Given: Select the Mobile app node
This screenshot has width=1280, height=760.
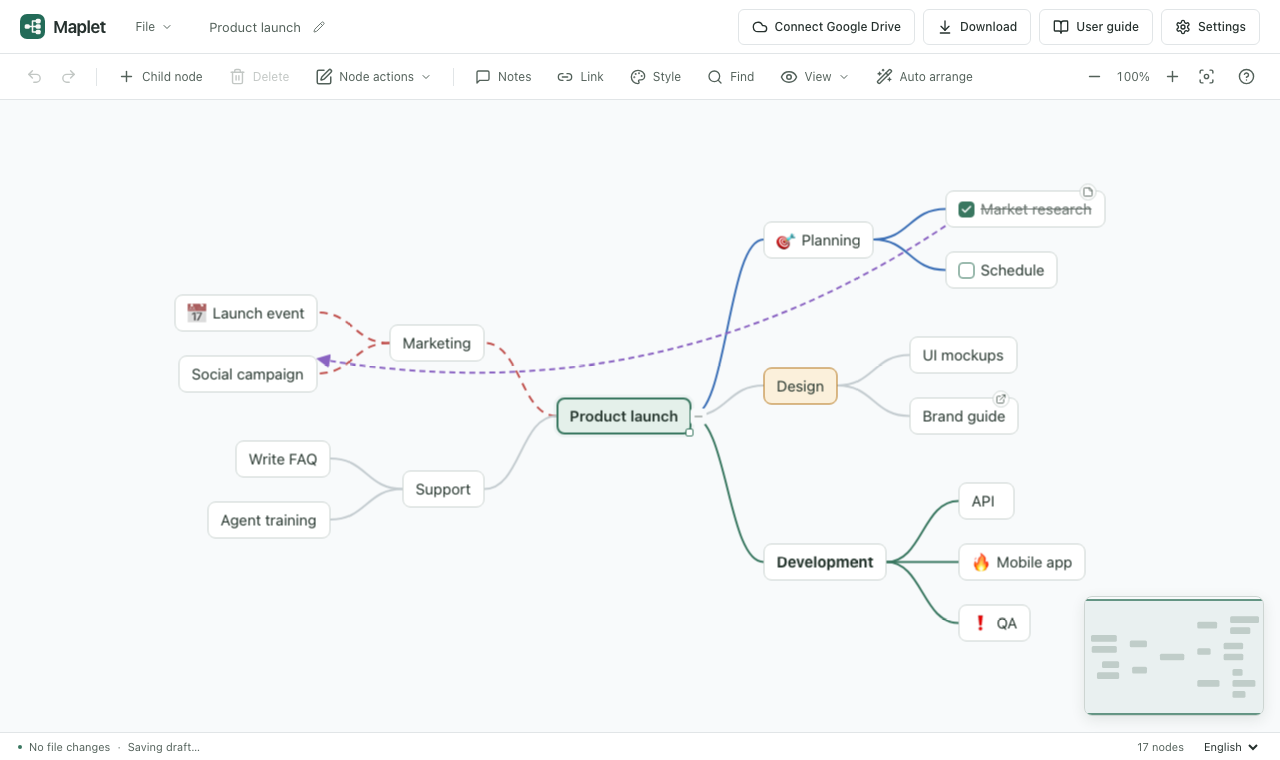Looking at the screenshot, I should [1022, 562].
